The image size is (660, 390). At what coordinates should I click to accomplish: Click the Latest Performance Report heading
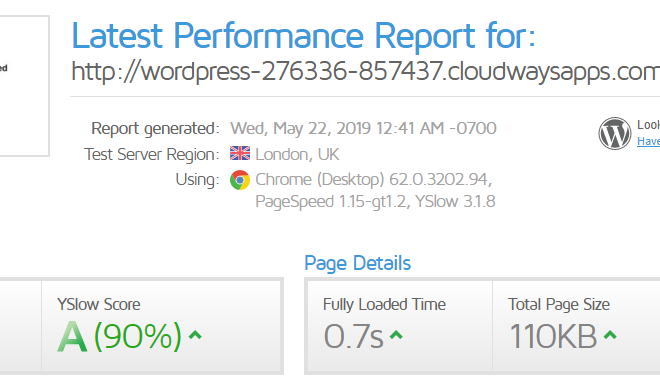click(303, 35)
